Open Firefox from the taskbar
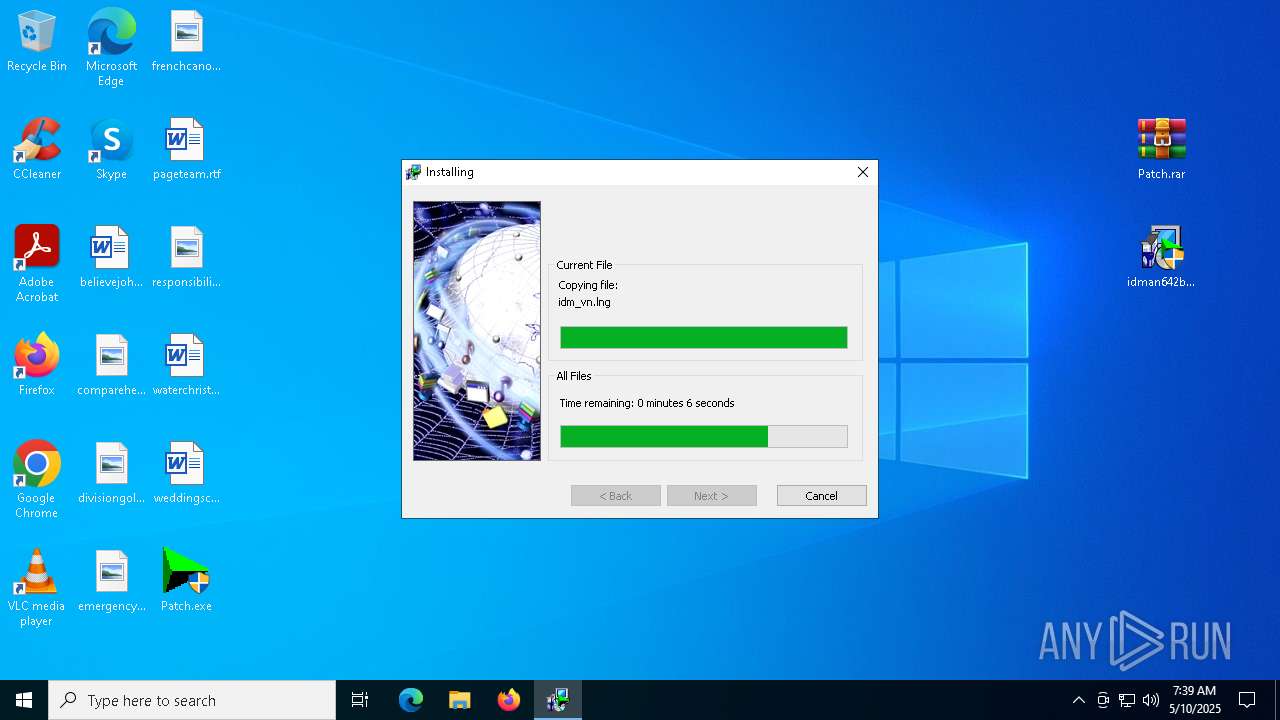1280x720 pixels. pyautogui.click(x=509, y=700)
